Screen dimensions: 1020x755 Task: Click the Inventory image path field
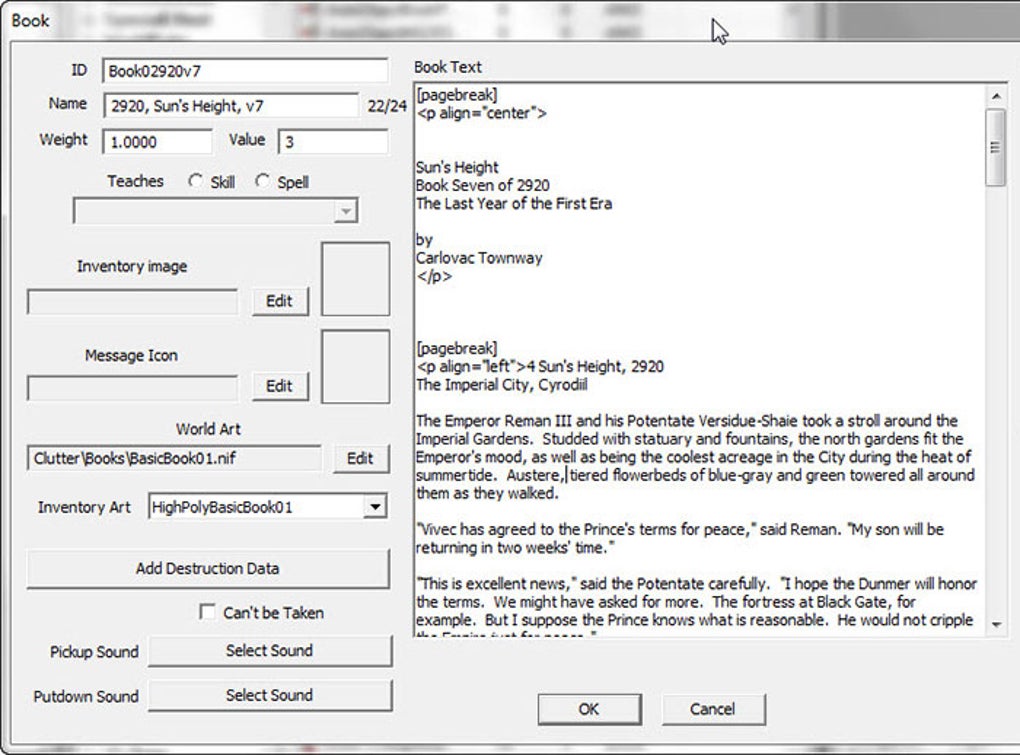[133, 302]
